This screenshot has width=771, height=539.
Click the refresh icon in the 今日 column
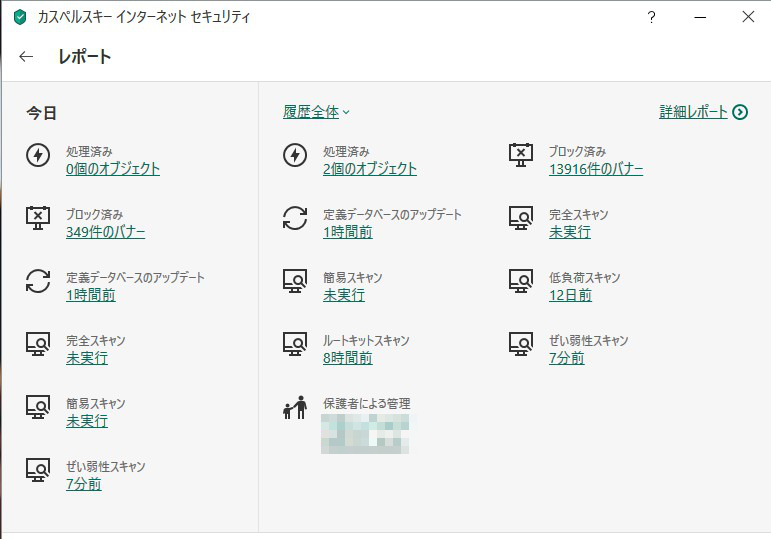click(38, 281)
